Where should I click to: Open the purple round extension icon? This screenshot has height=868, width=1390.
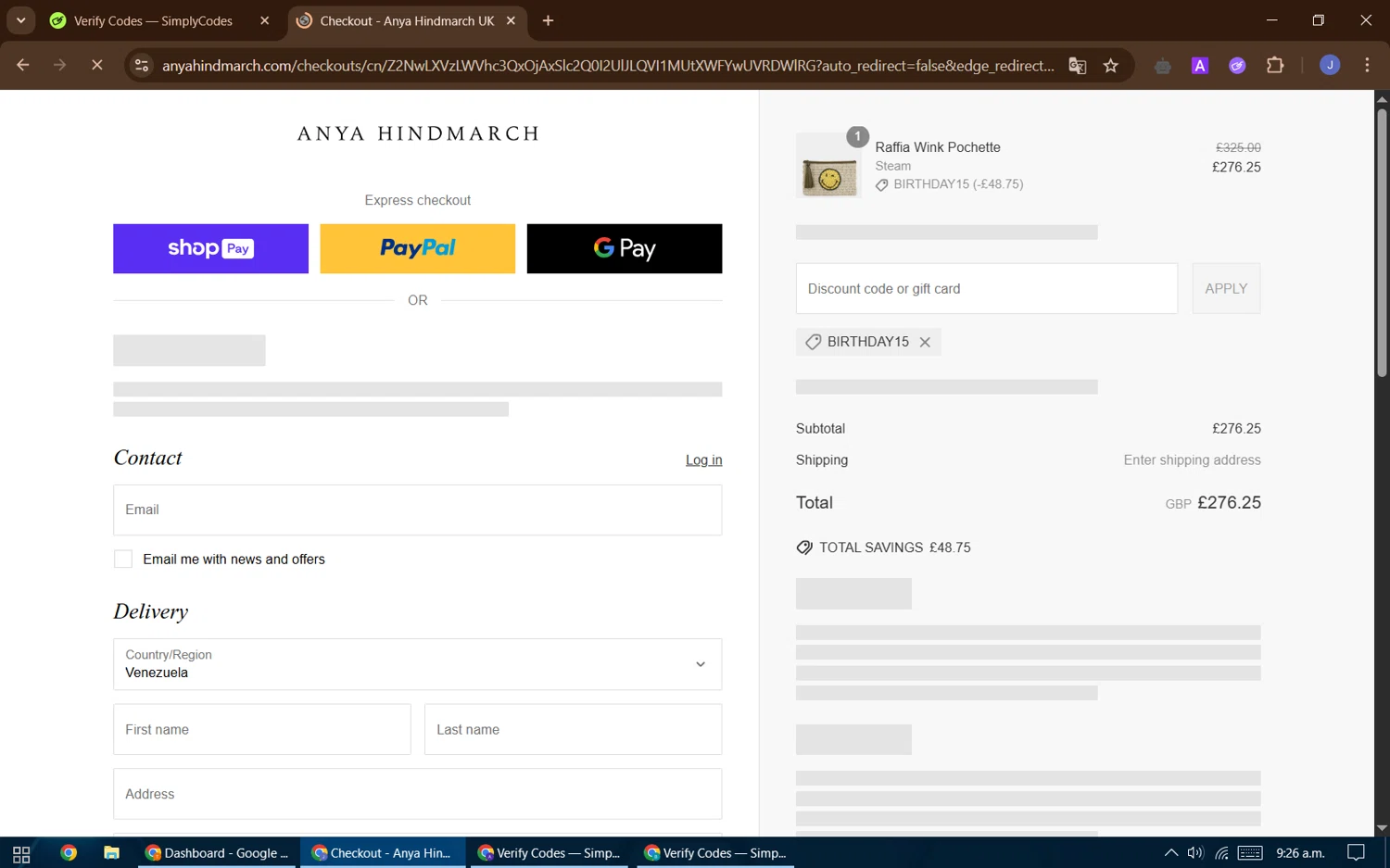(1237, 66)
